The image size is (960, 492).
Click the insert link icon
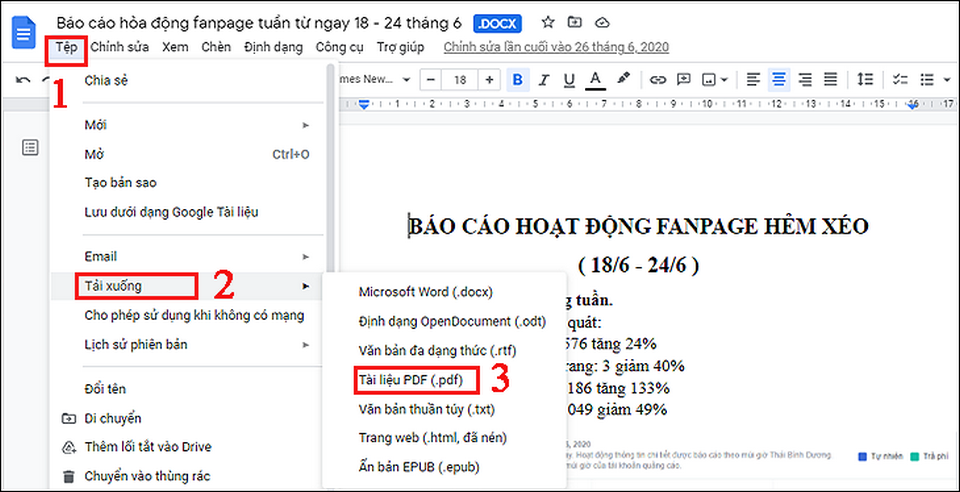(x=657, y=79)
